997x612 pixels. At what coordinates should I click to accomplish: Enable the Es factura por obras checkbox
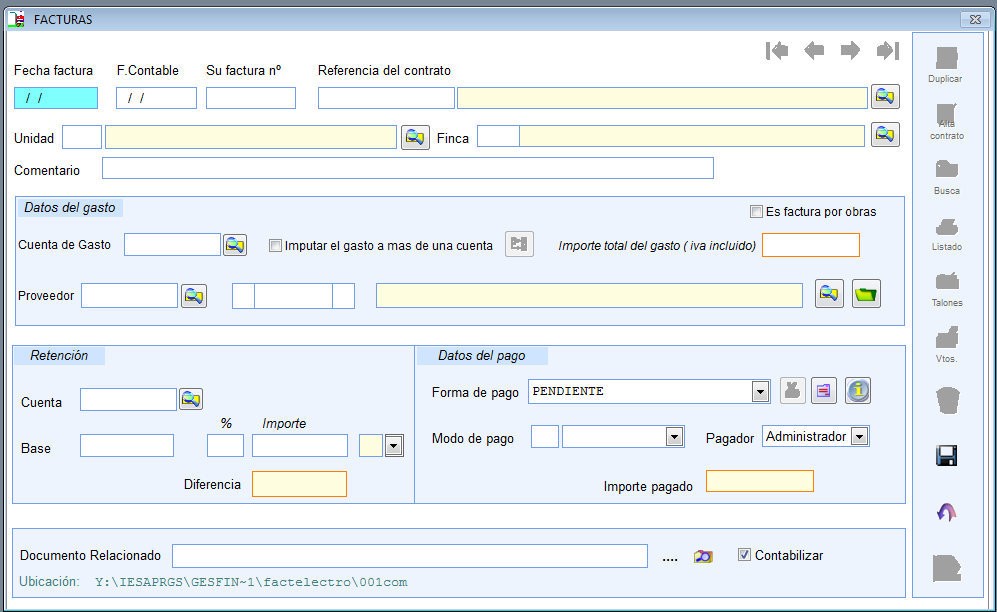[x=756, y=212]
